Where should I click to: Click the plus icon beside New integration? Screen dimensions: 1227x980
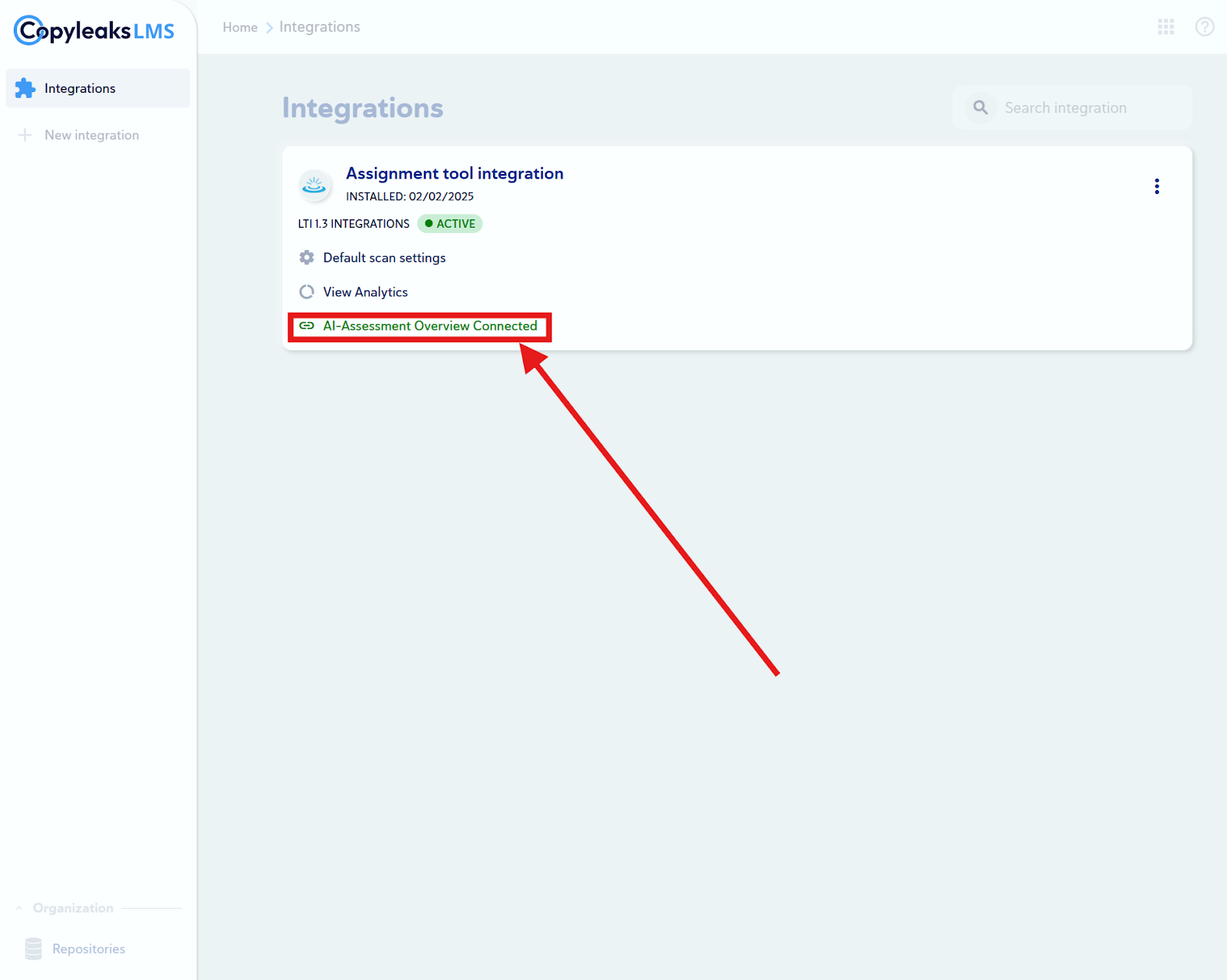coord(25,135)
